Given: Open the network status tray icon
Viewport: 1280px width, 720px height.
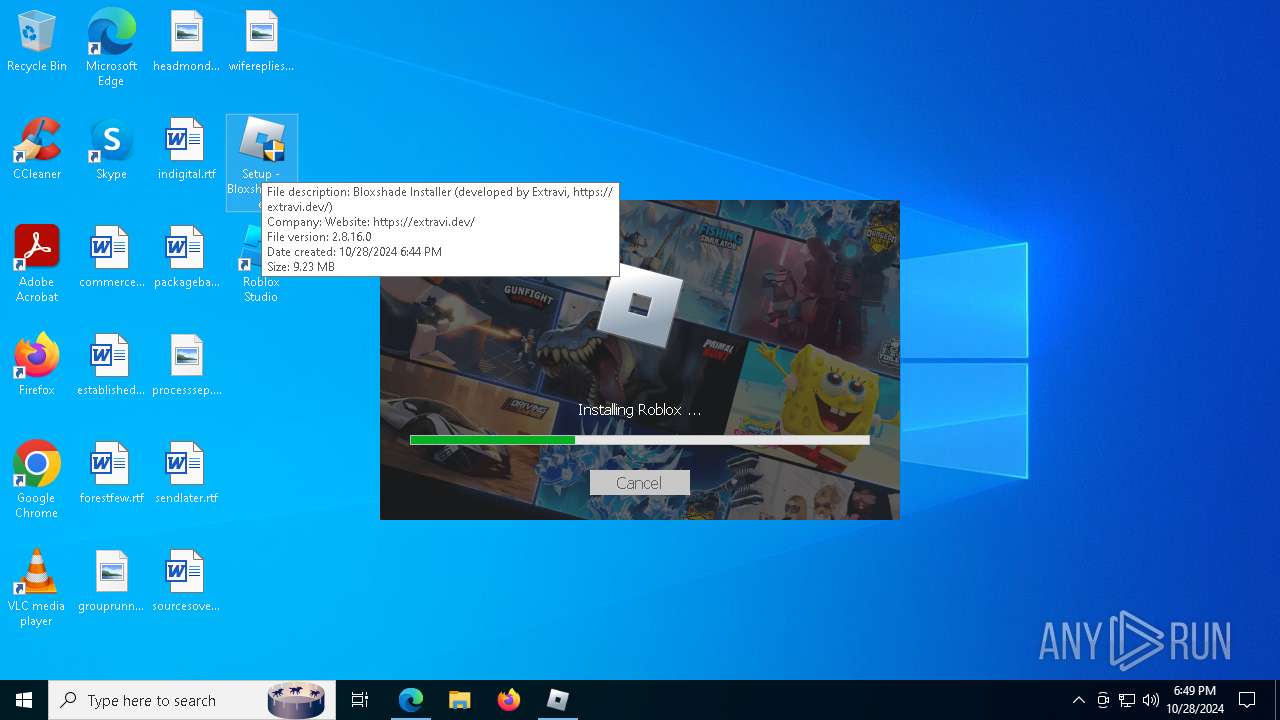Looking at the screenshot, I should coord(1127,700).
